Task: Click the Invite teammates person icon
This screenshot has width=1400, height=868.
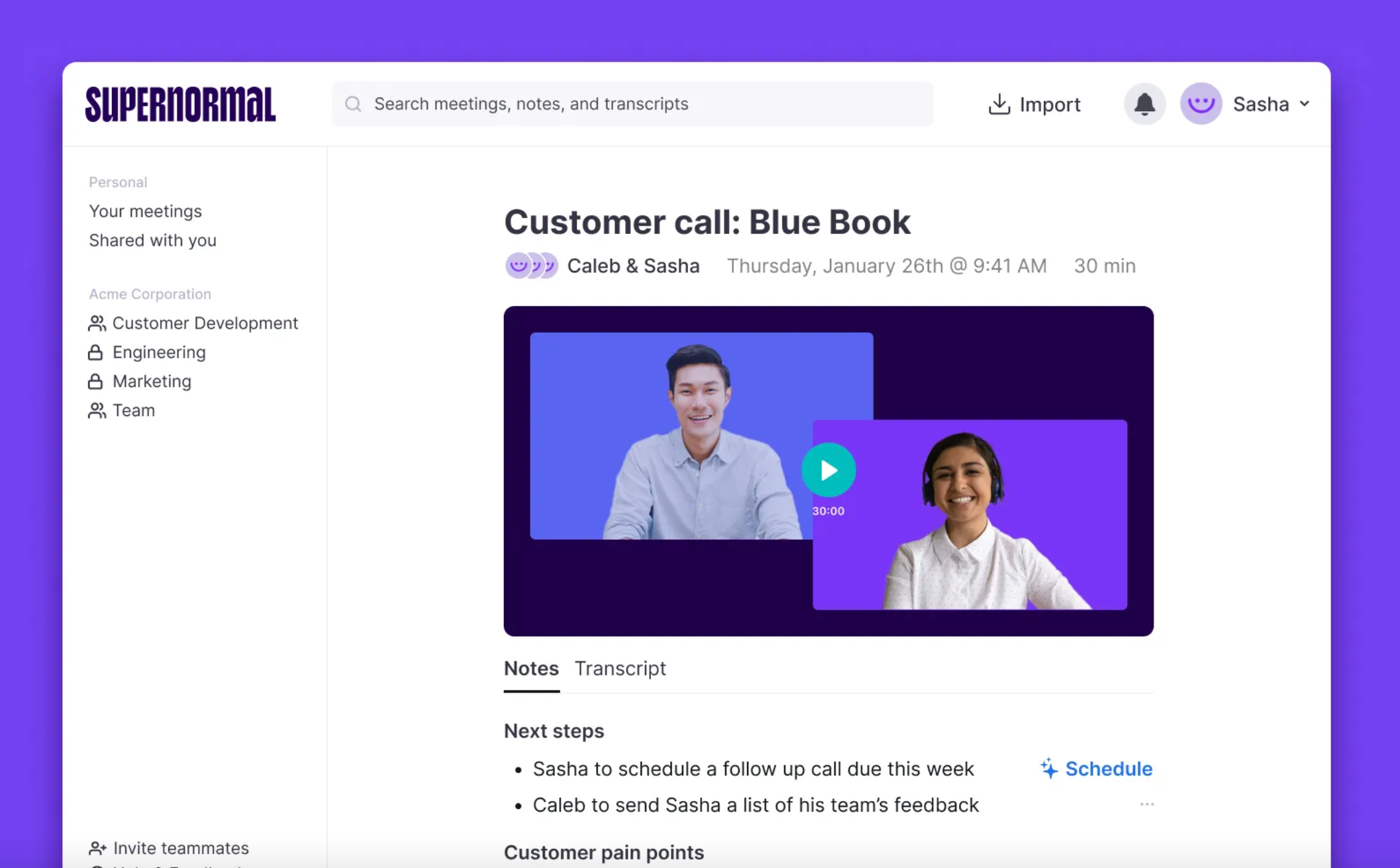Action: point(97,848)
